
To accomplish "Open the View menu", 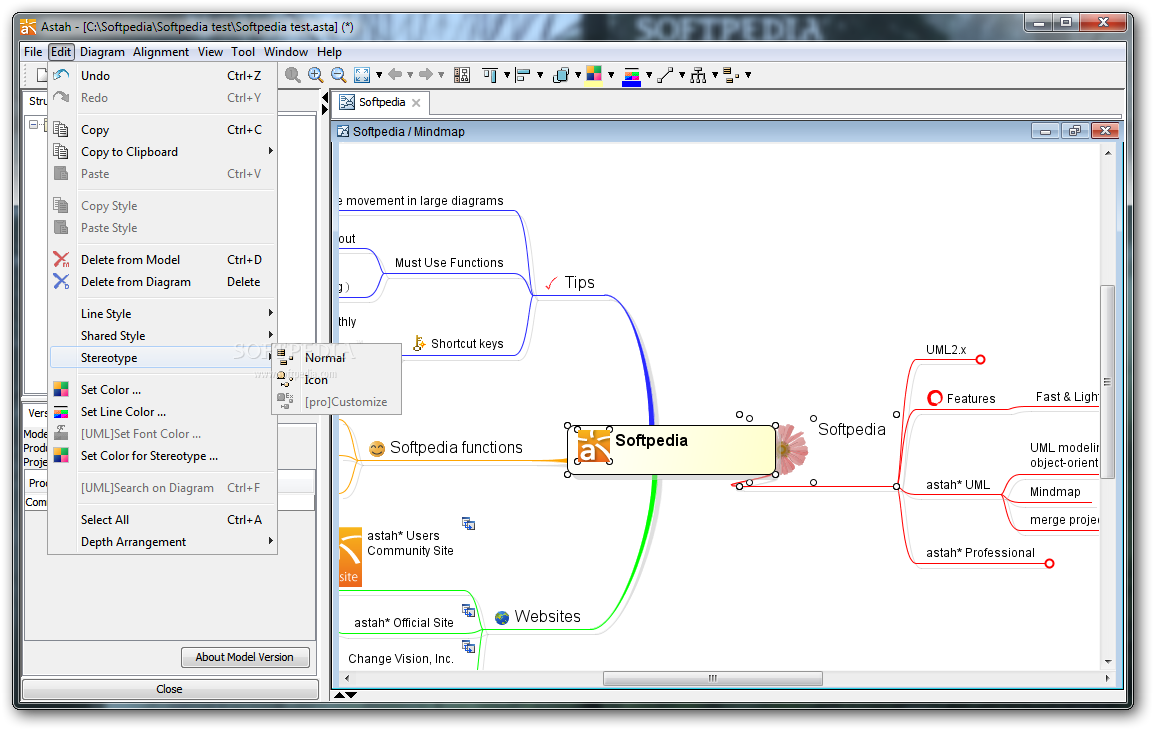I will 210,52.
